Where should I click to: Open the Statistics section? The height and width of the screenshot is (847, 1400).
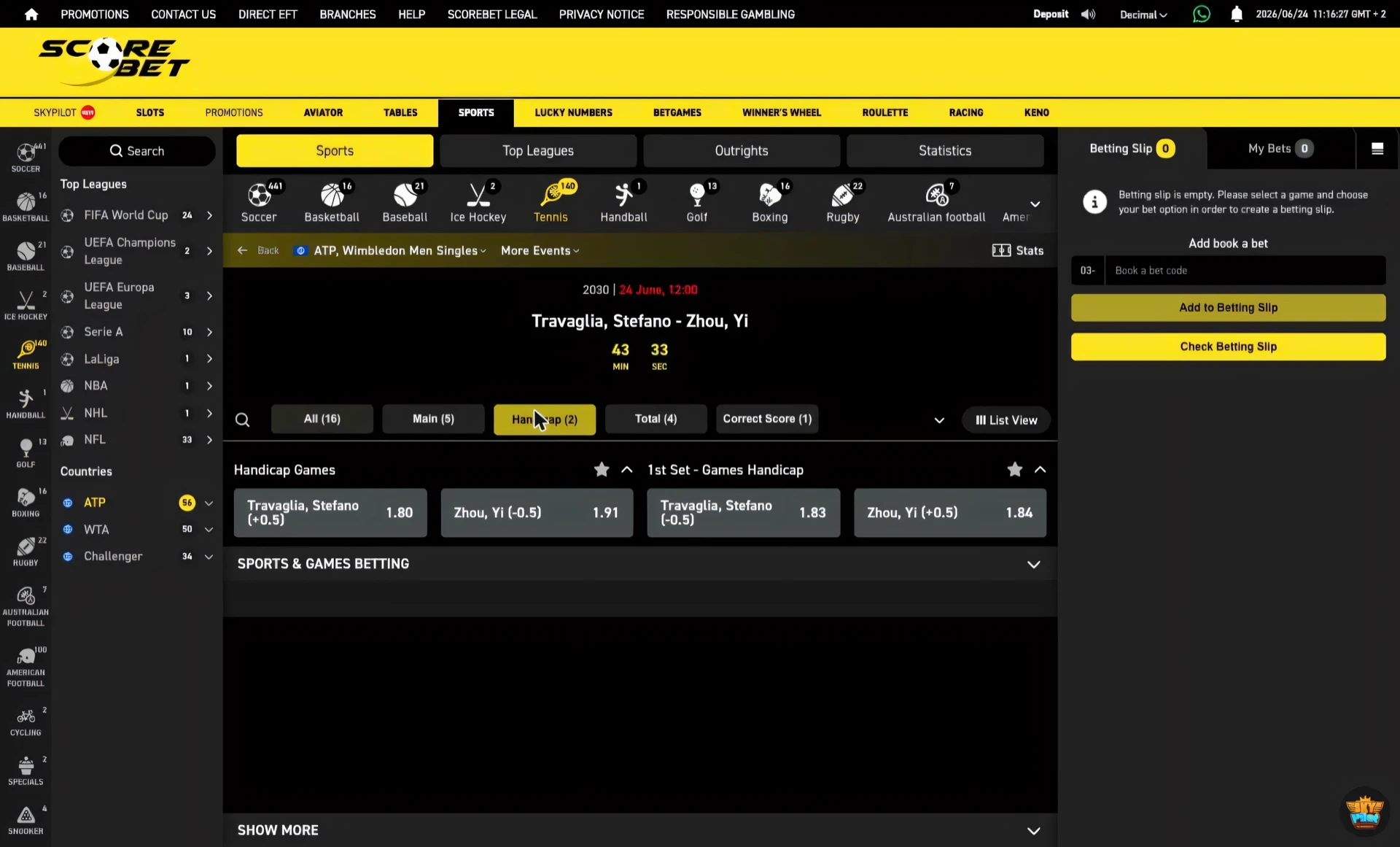point(945,150)
